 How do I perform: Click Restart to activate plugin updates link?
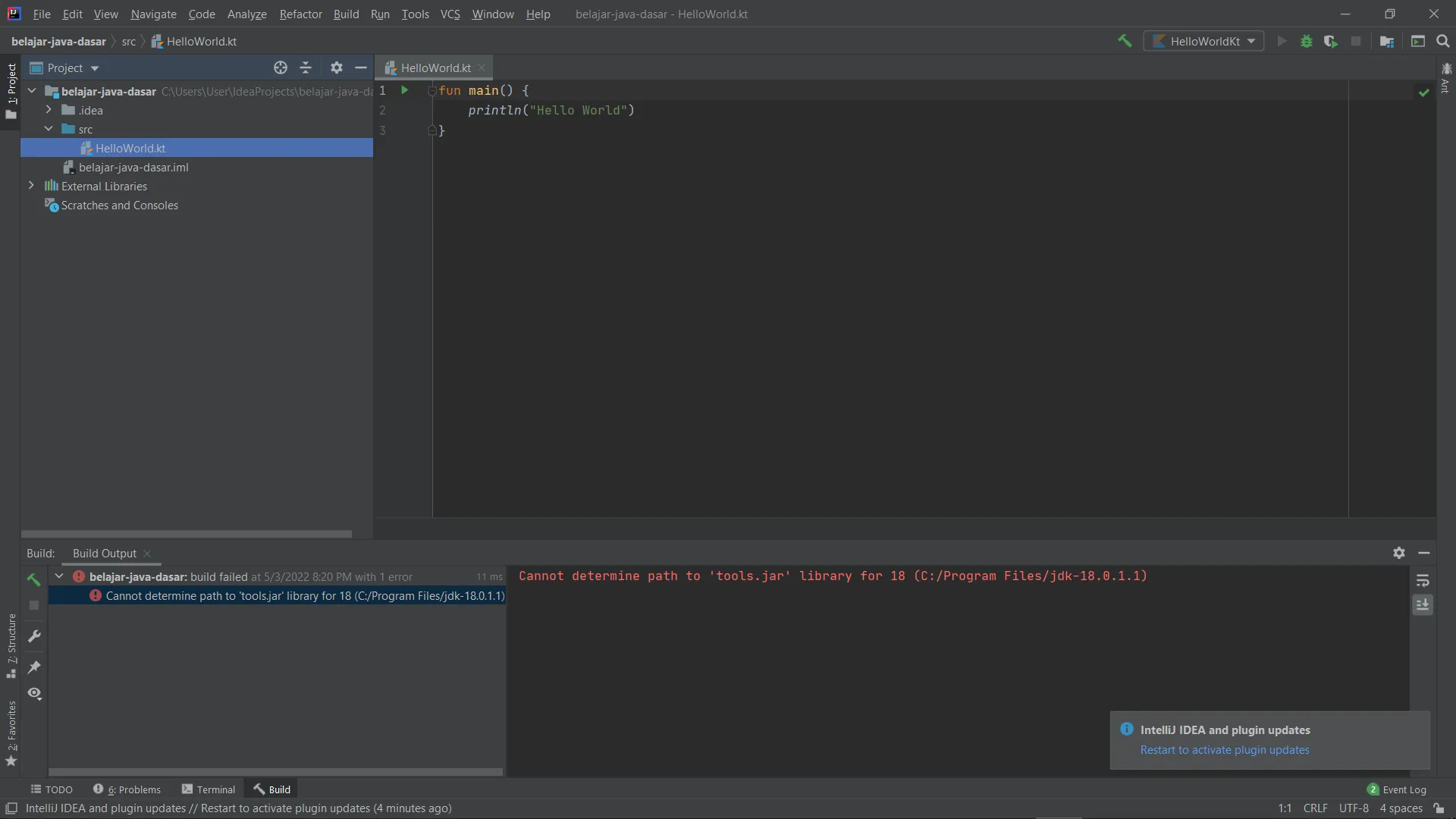point(1225,750)
